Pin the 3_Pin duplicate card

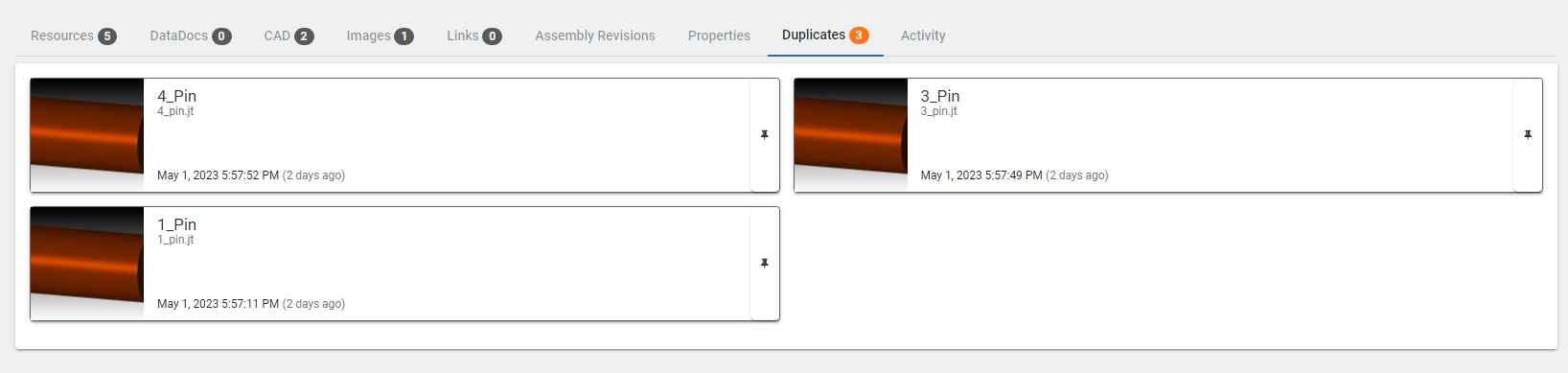click(x=1528, y=135)
